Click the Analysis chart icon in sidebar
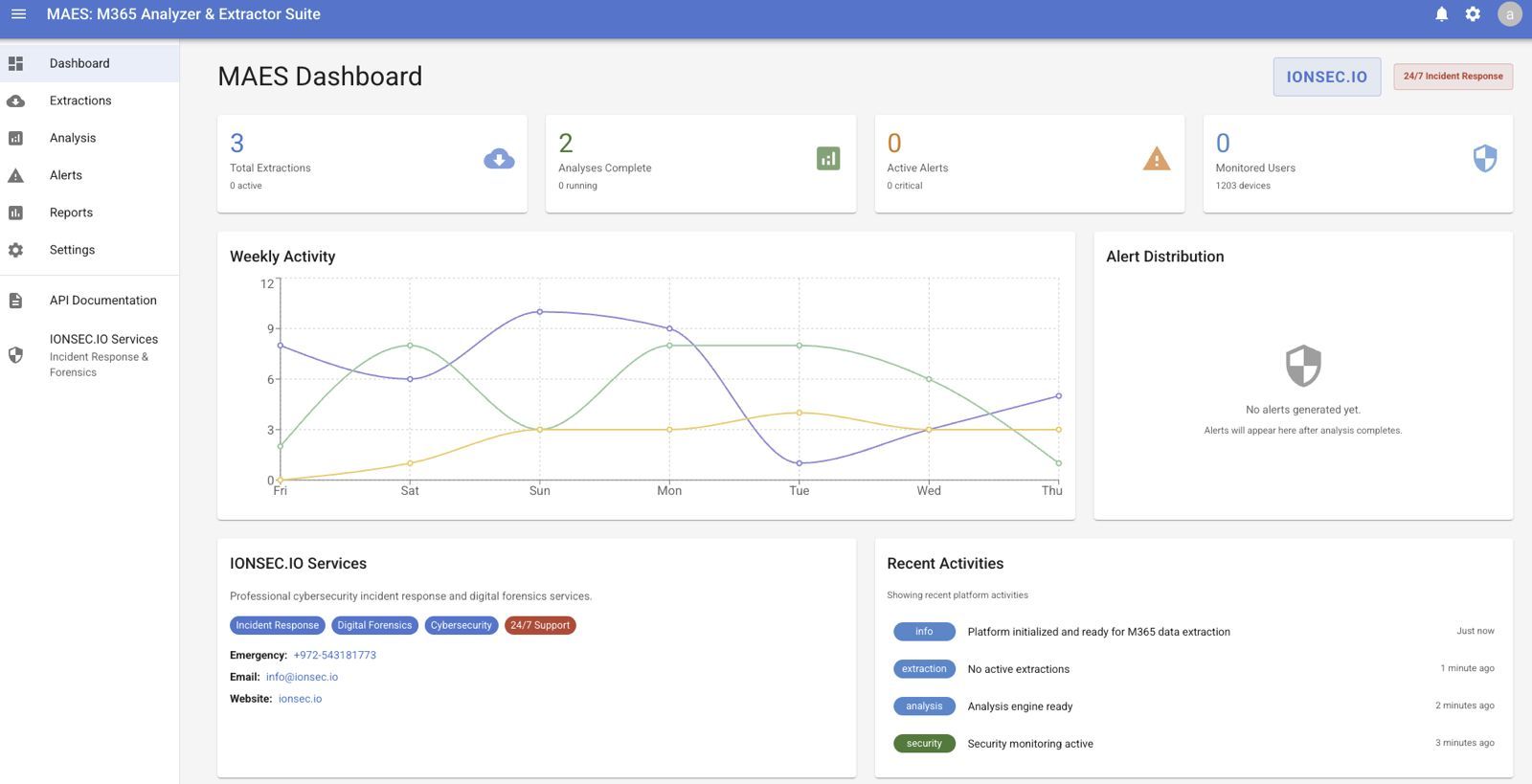1532x784 pixels. (x=15, y=138)
